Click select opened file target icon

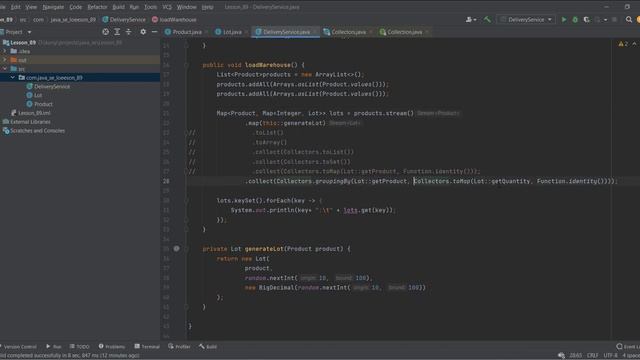tap(105, 32)
